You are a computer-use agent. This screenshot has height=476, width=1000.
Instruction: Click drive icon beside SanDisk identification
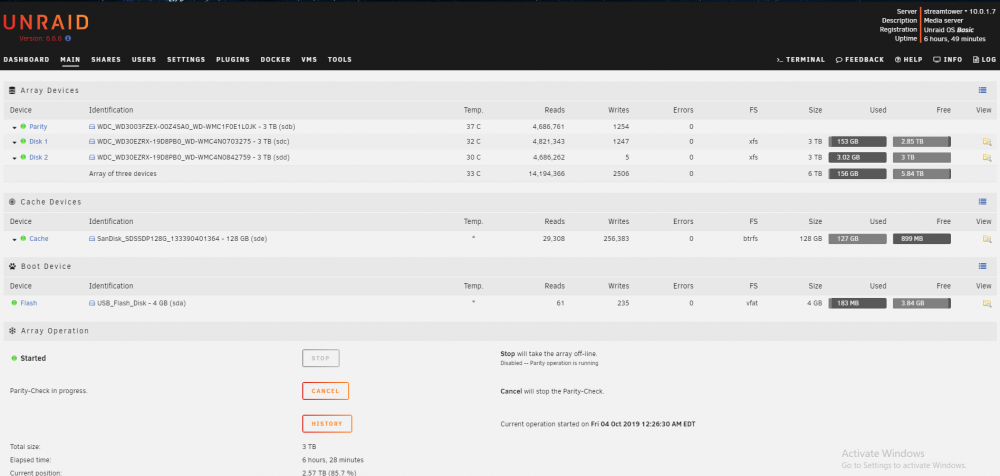pyautogui.click(x=92, y=239)
